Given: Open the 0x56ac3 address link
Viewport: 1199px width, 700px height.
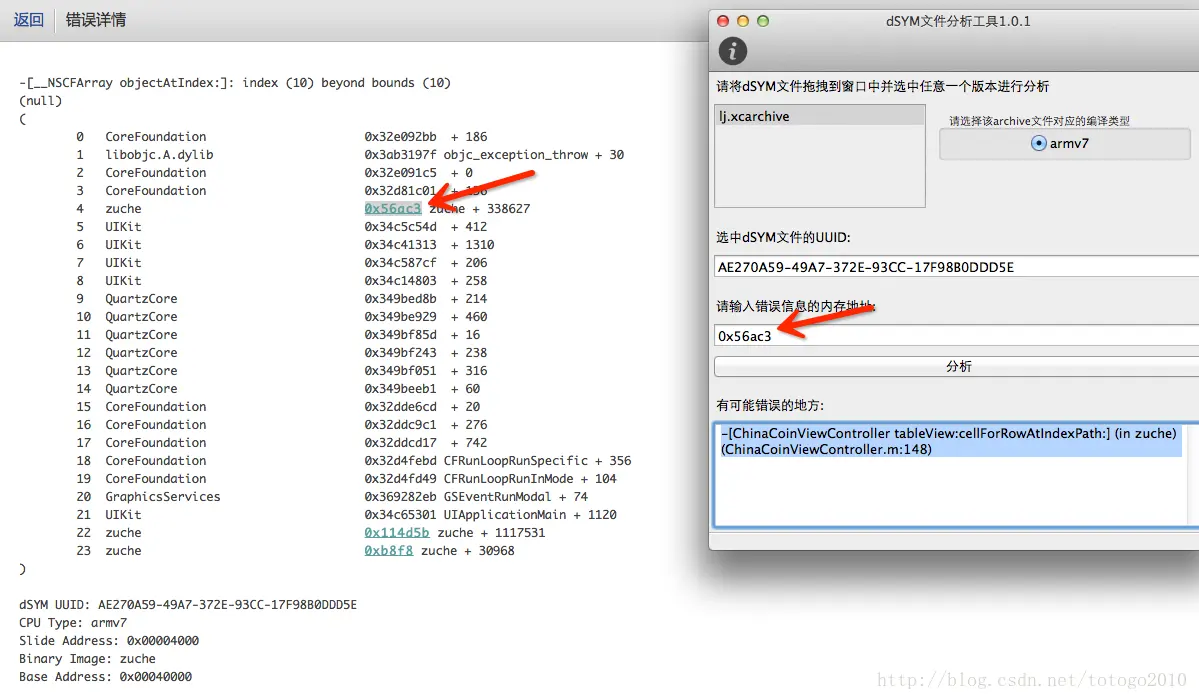Looking at the screenshot, I should coord(392,208).
